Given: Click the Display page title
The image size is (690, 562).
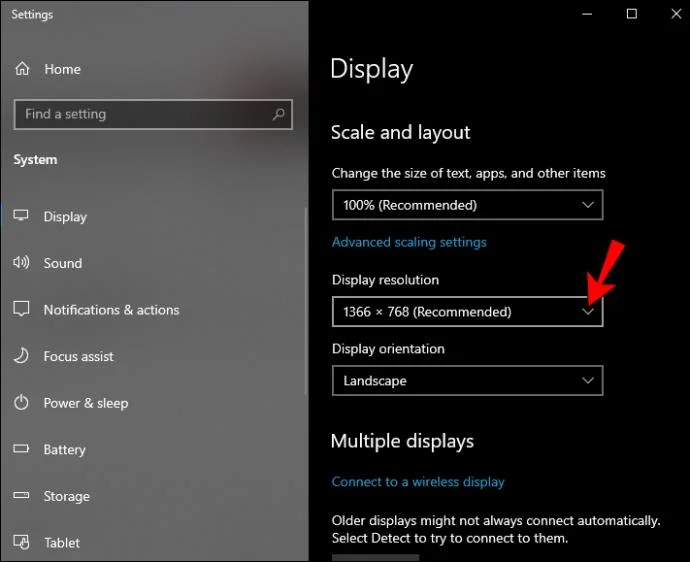Looking at the screenshot, I should point(372,70).
